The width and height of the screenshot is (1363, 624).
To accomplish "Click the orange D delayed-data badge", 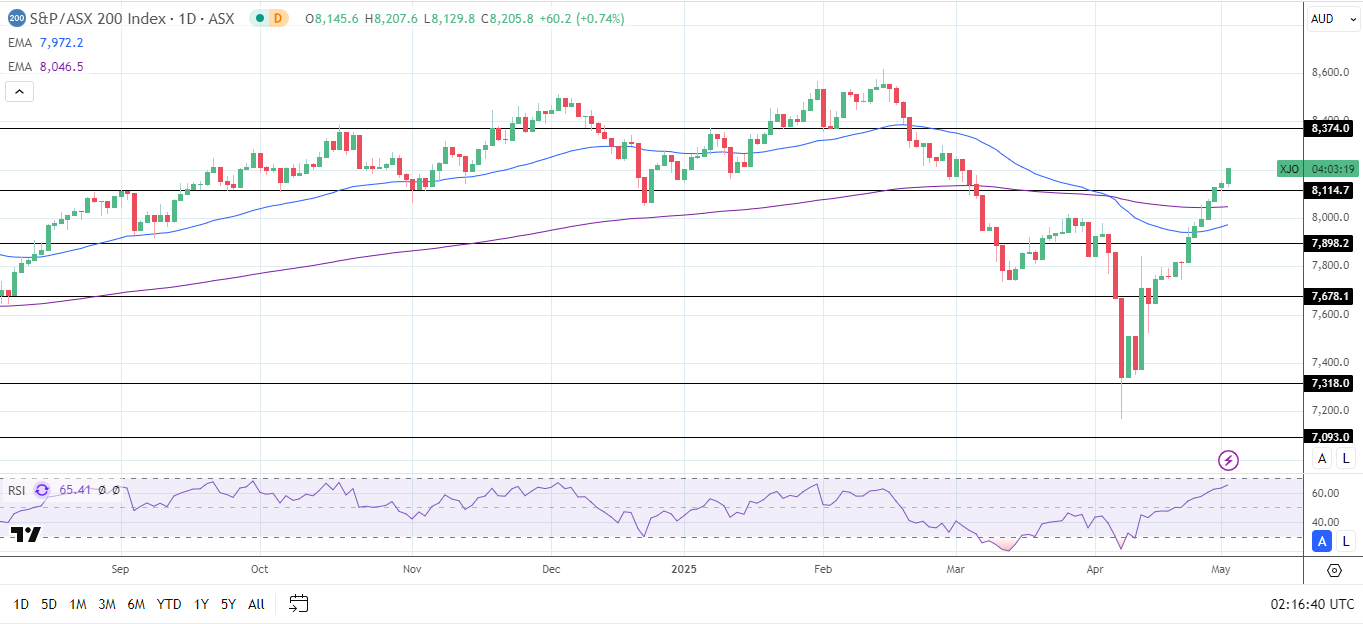I will (279, 18).
